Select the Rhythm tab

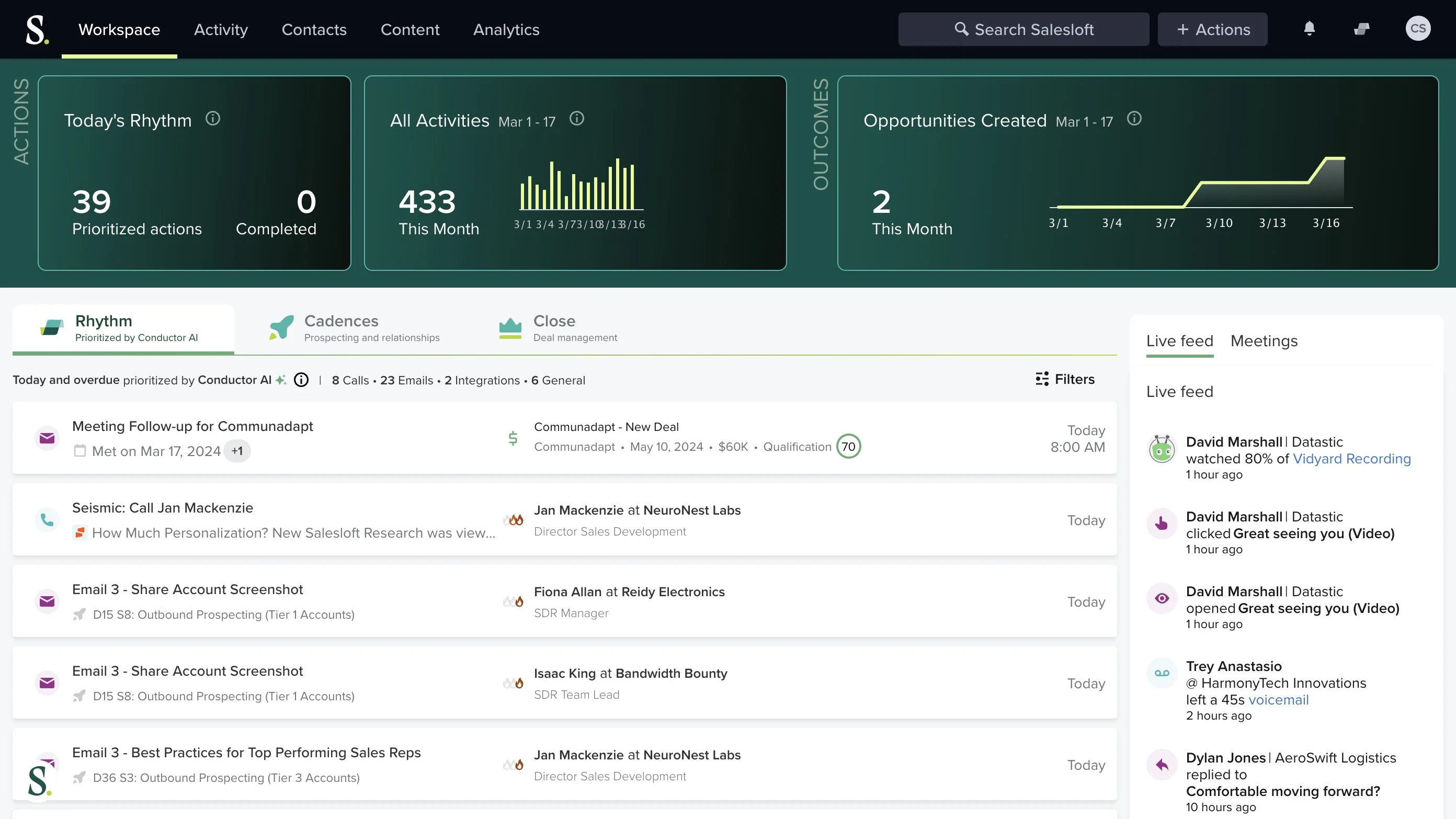coord(123,329)
